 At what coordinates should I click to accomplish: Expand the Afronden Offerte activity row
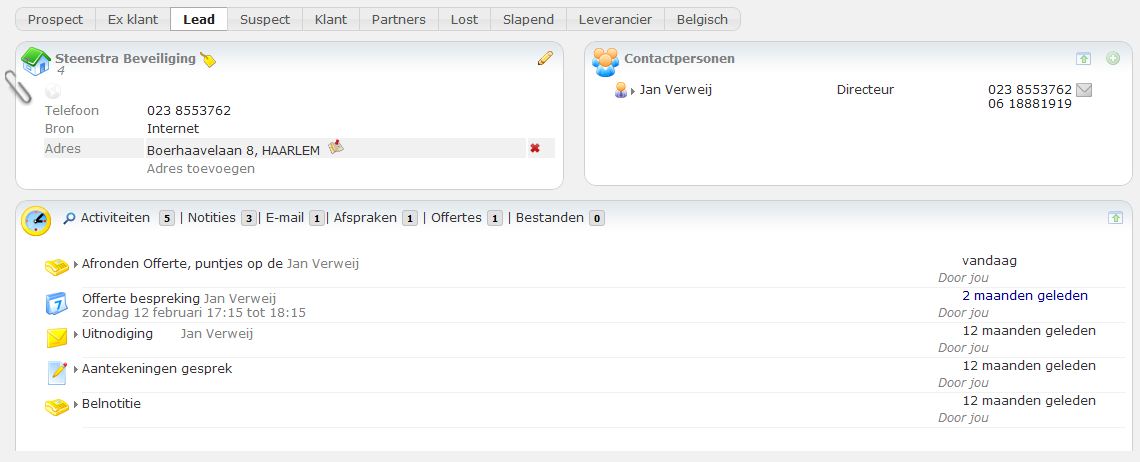coord(76,265)
